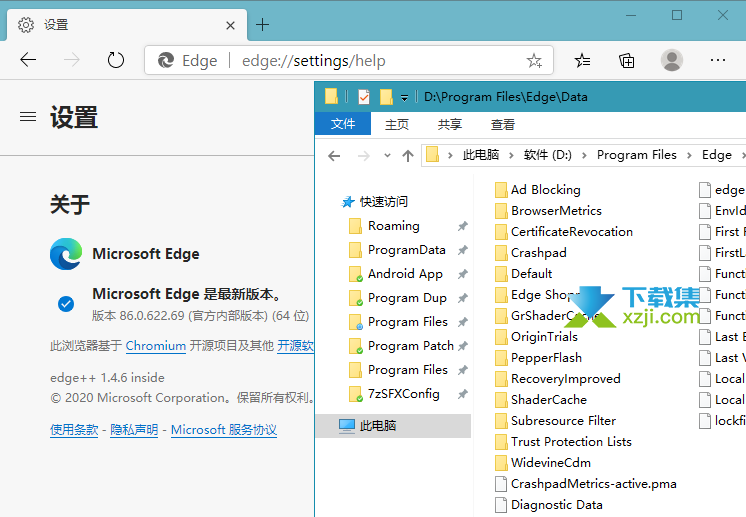Select the Trust Protection Lists folder
Viewport: 746px width, 517px height.
pyautogui.click(x=564, y=441)
